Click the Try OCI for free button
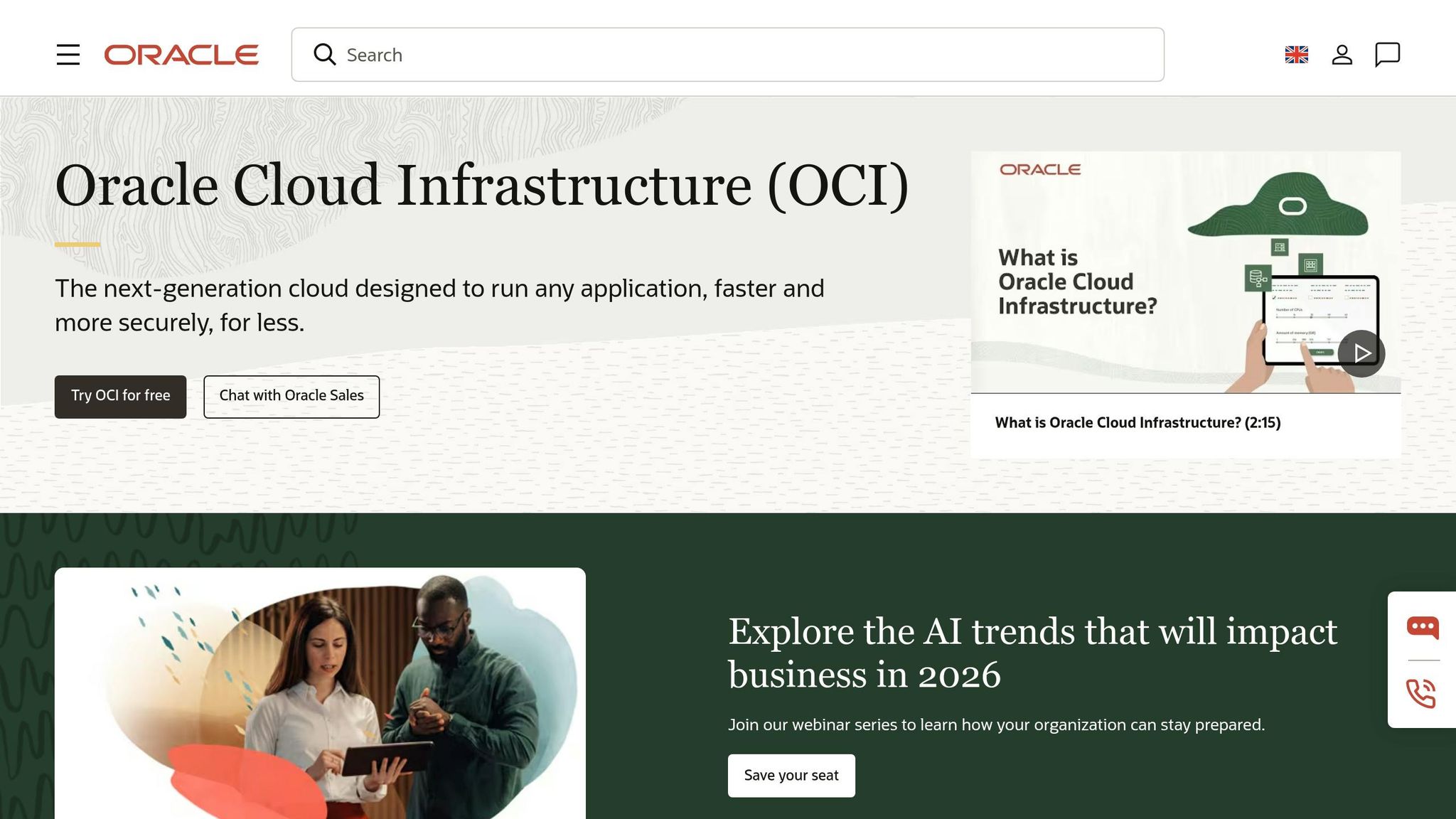The height and width of the screenshot is (819, 1456). [120, 397]
